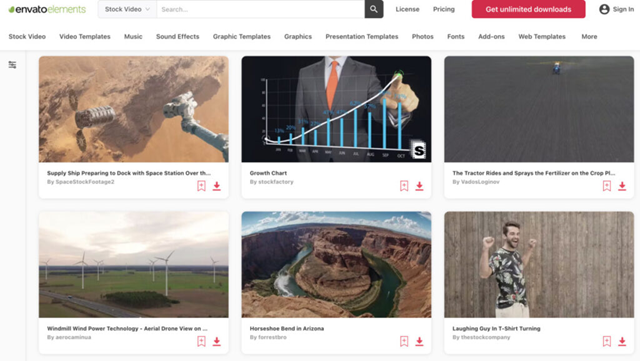640x361 pixels.
Task: Click the Sign In link
Action: coord(623,9)
